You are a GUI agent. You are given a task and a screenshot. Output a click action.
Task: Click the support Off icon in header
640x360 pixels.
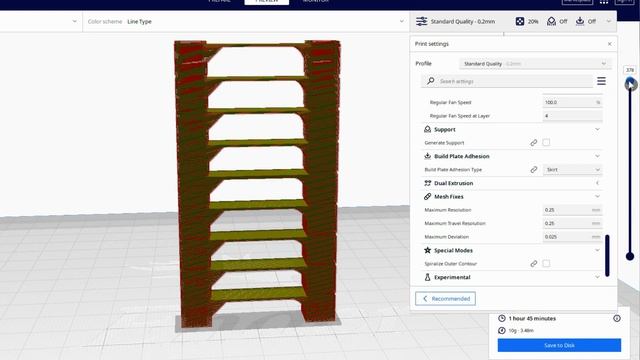pos(551,21)
